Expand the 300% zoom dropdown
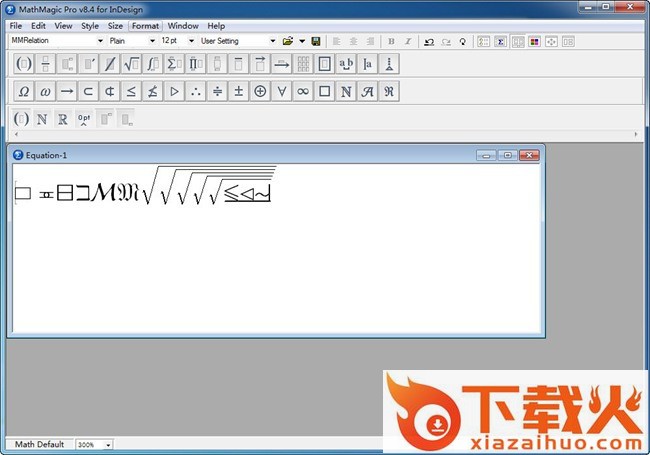The image size is (650, 455). 108,445
